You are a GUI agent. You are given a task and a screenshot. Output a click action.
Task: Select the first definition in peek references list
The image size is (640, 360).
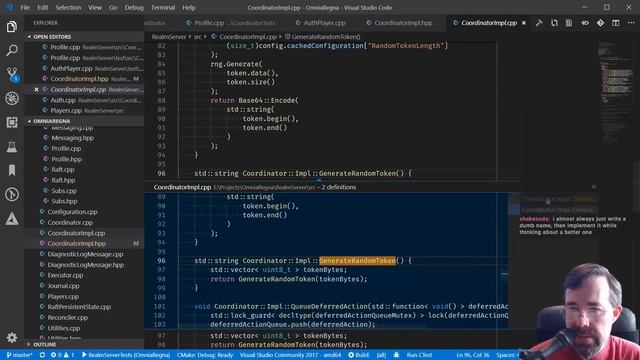558,199
